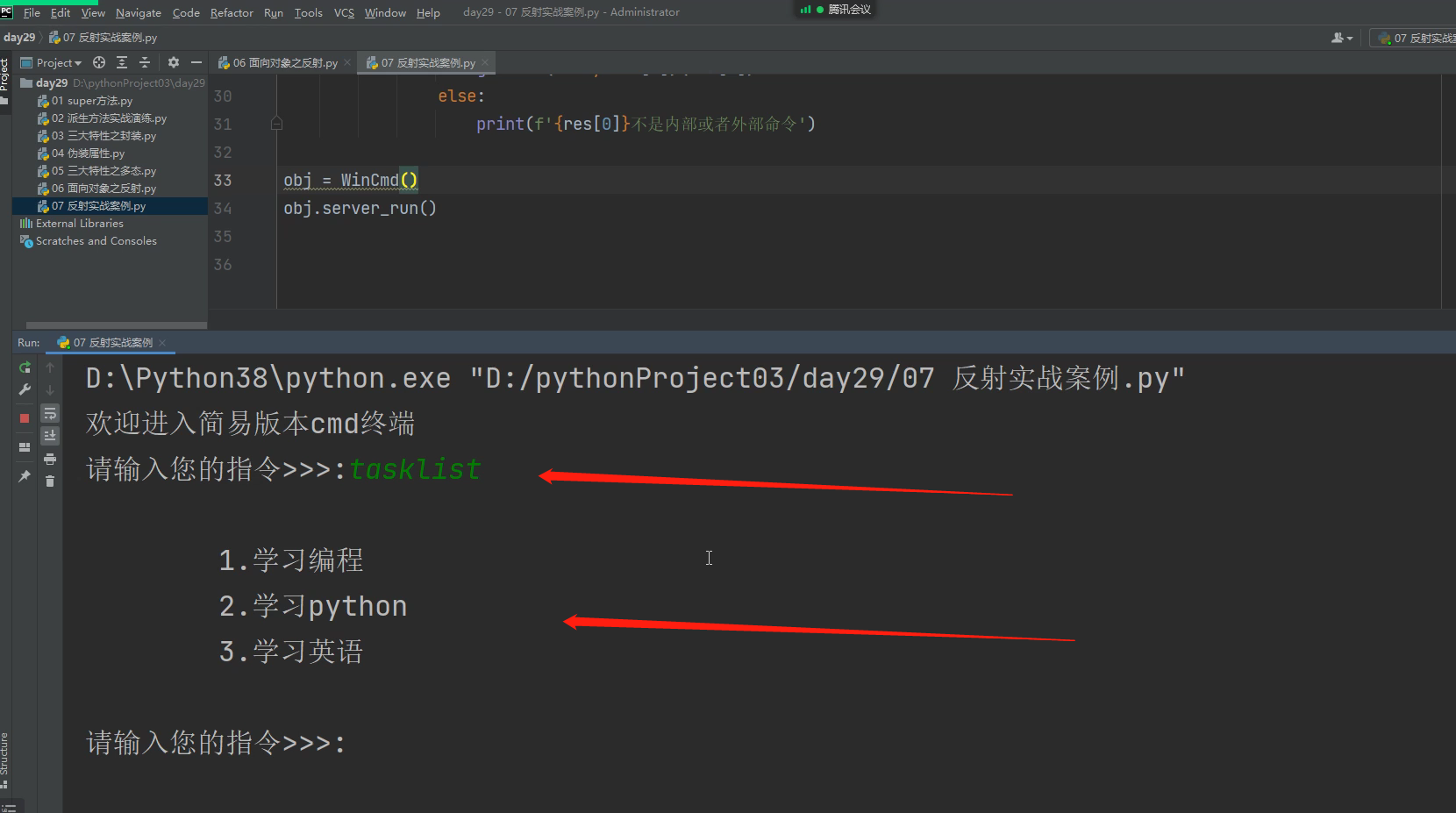Click the restore layout icon in Run panel

pos(25,447)
